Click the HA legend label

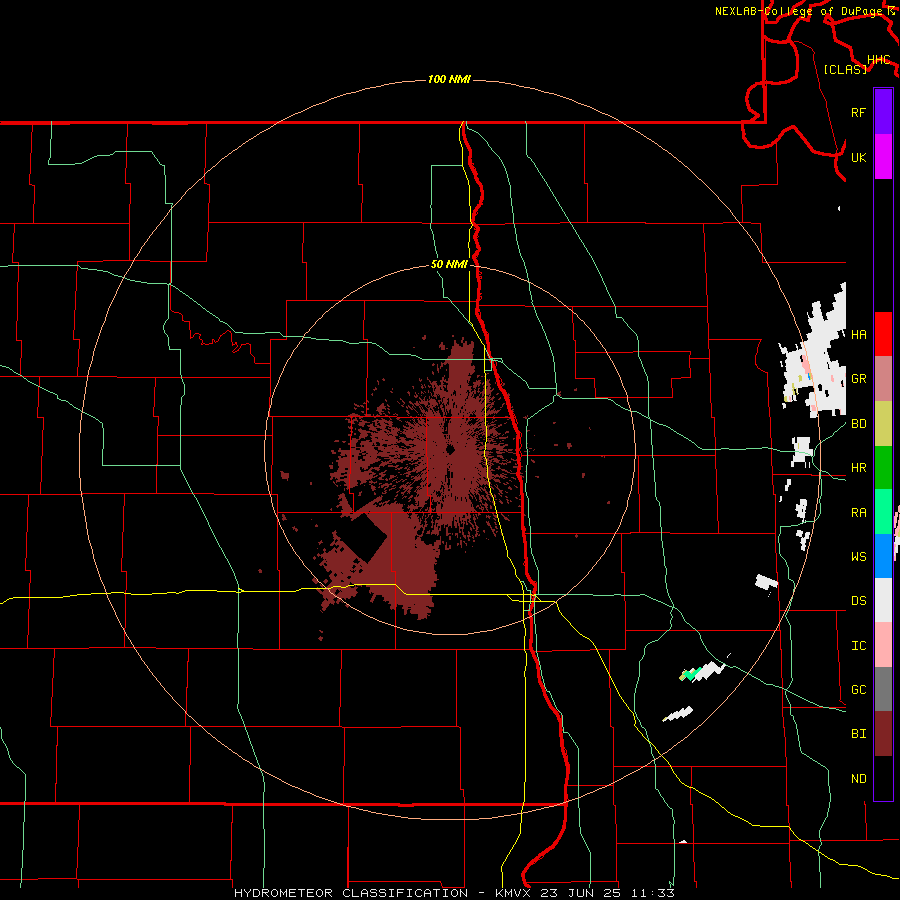click(858, 334)
